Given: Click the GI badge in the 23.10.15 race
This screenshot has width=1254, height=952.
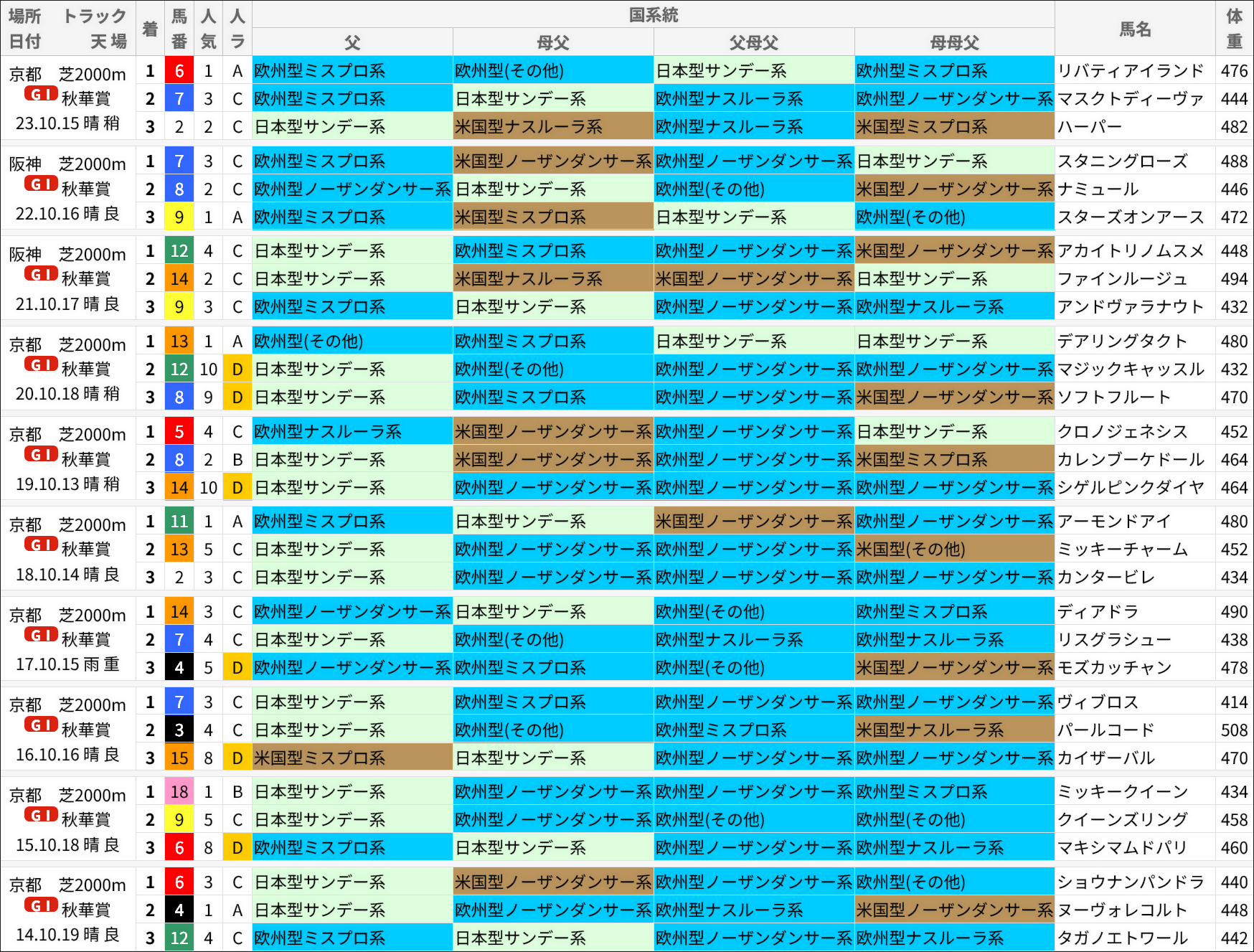Looking at the screenshot, I should click(41, 93).
